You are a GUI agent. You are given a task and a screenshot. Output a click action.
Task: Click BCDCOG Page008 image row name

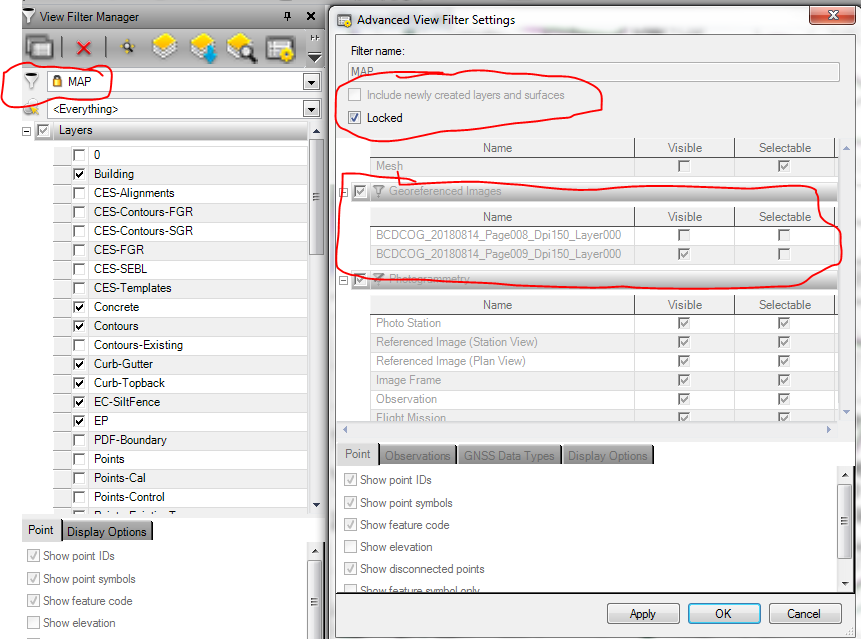pyautogui.click(x=499, y=235)
